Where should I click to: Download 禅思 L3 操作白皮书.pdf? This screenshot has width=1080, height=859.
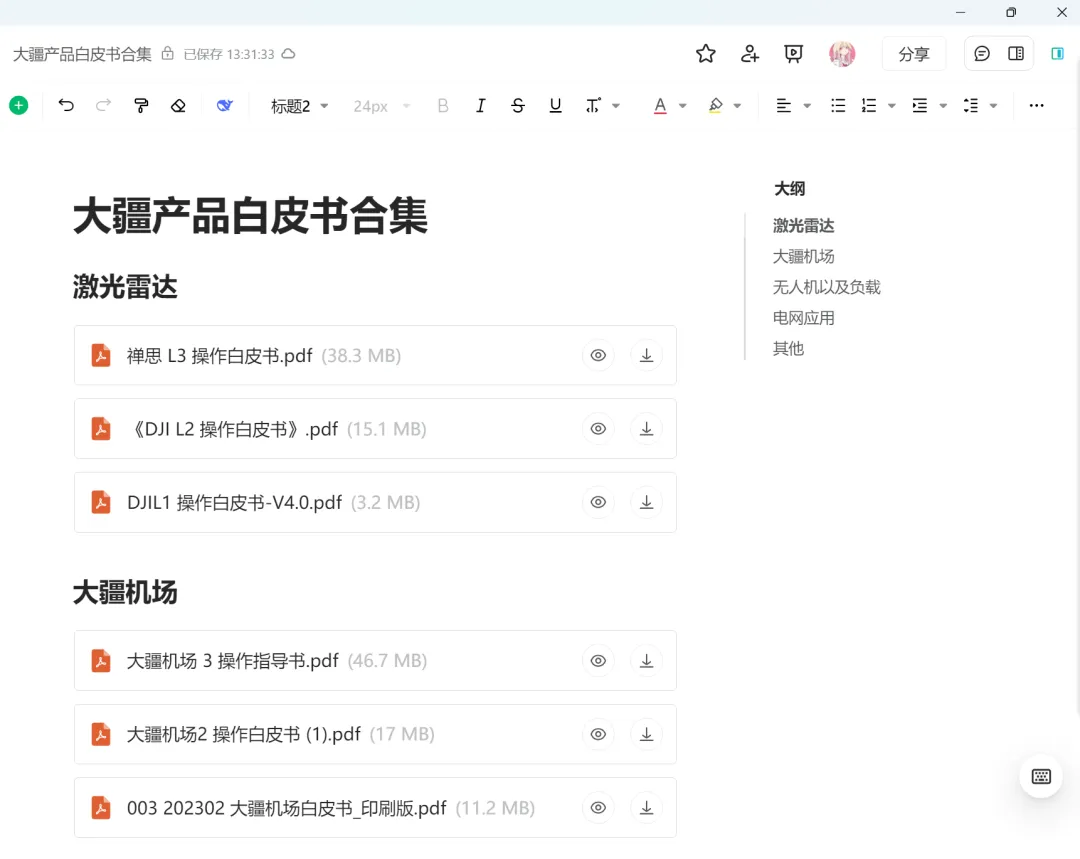click(646, 355)
